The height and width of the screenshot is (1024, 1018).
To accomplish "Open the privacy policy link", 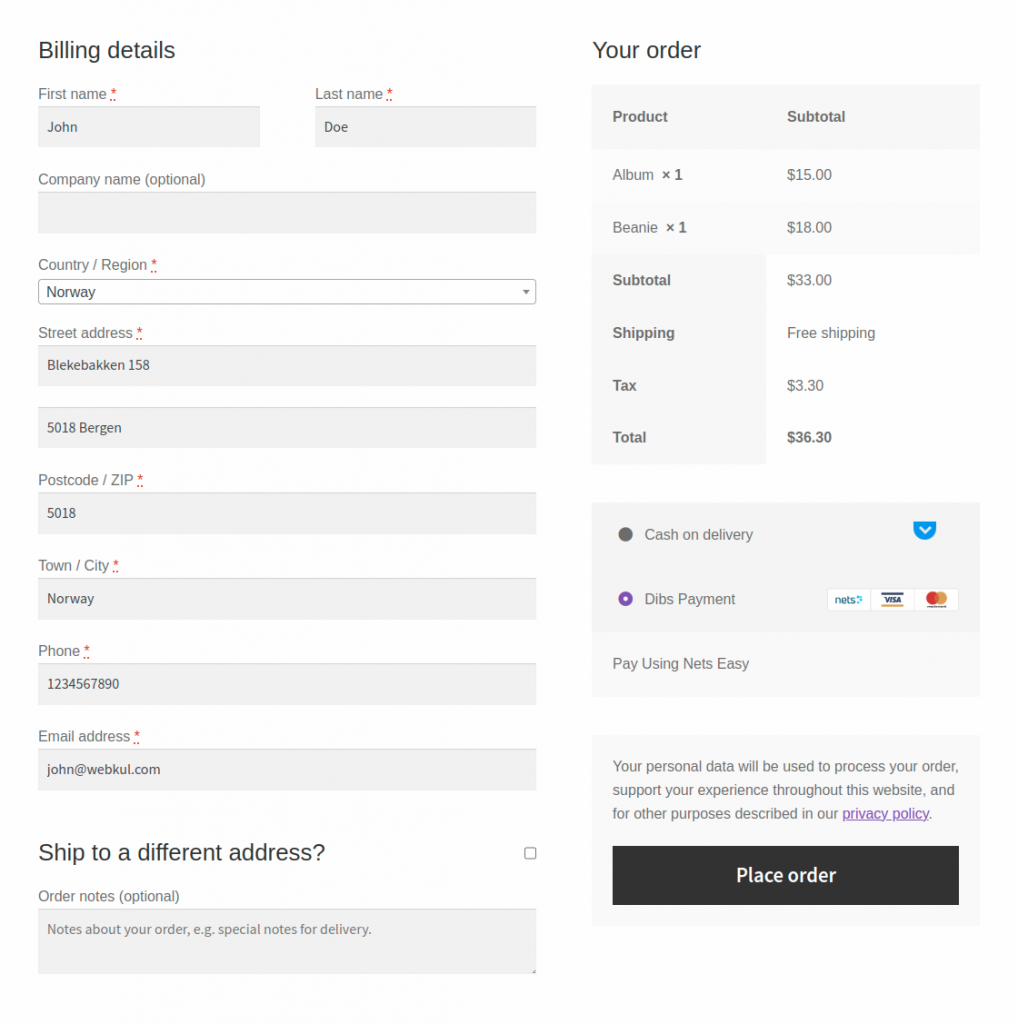I will tap(885, 813).
